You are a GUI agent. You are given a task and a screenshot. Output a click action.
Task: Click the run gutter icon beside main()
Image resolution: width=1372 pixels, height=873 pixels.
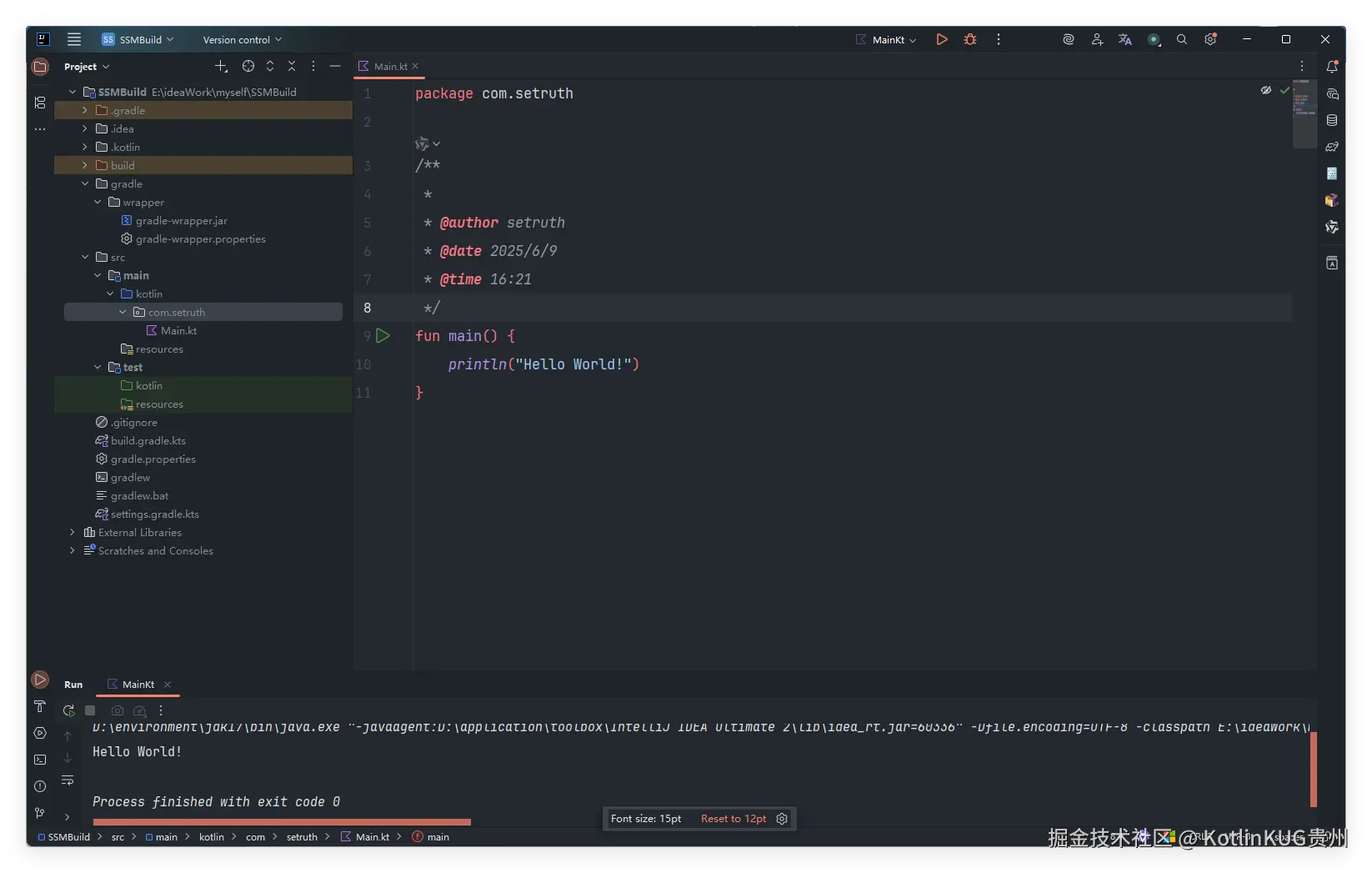[x=383, y=336]
